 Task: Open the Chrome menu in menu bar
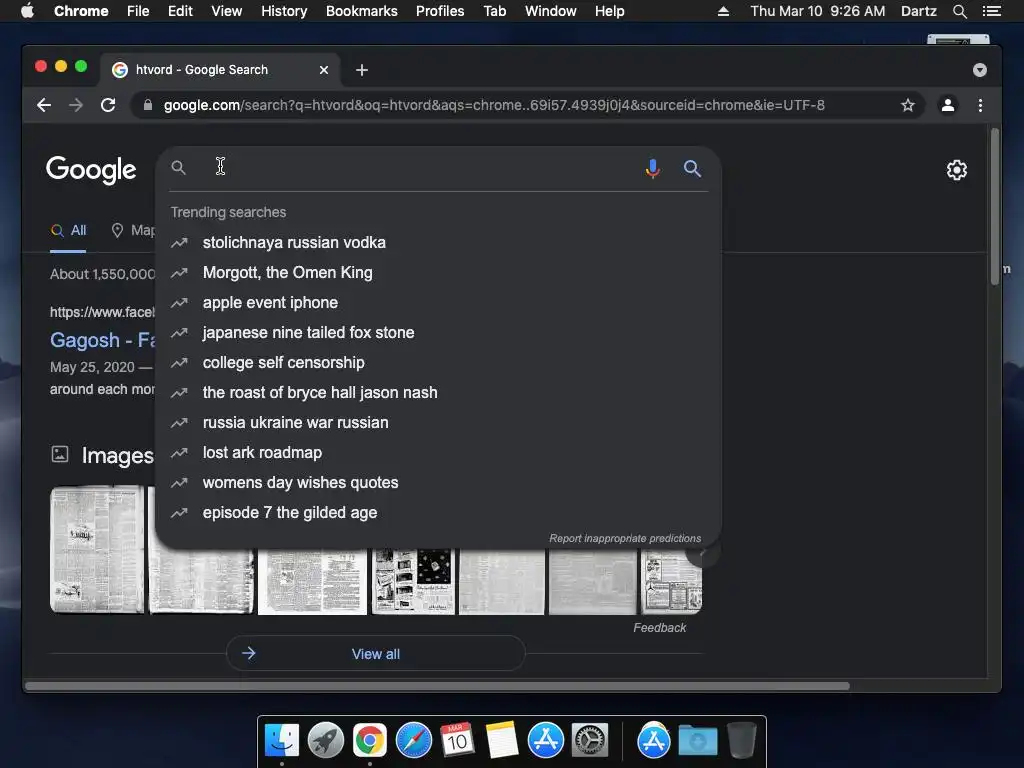tap(81, 11)
